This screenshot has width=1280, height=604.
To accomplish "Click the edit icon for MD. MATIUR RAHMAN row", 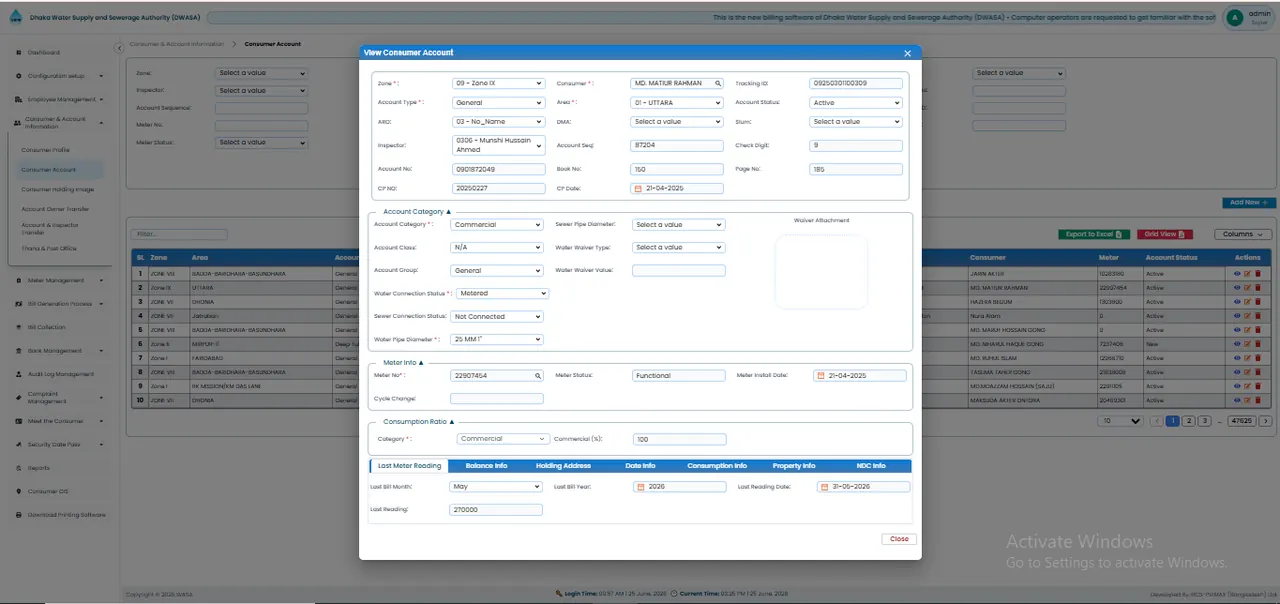I will (x=1247, y=288).
